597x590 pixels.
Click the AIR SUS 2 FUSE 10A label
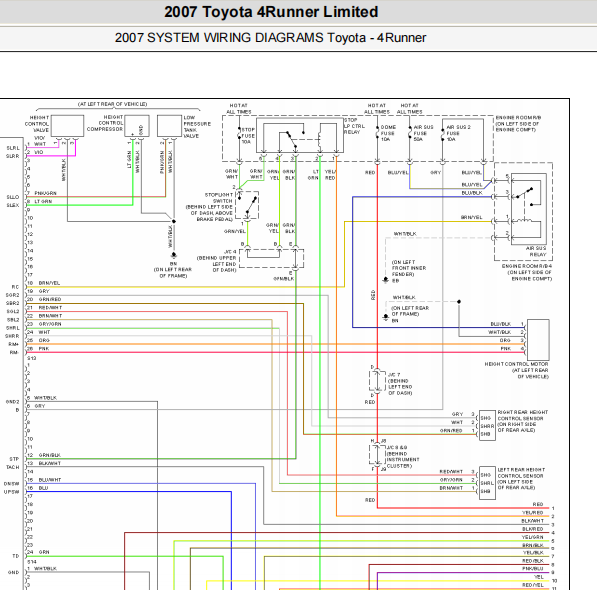(458, 133)
